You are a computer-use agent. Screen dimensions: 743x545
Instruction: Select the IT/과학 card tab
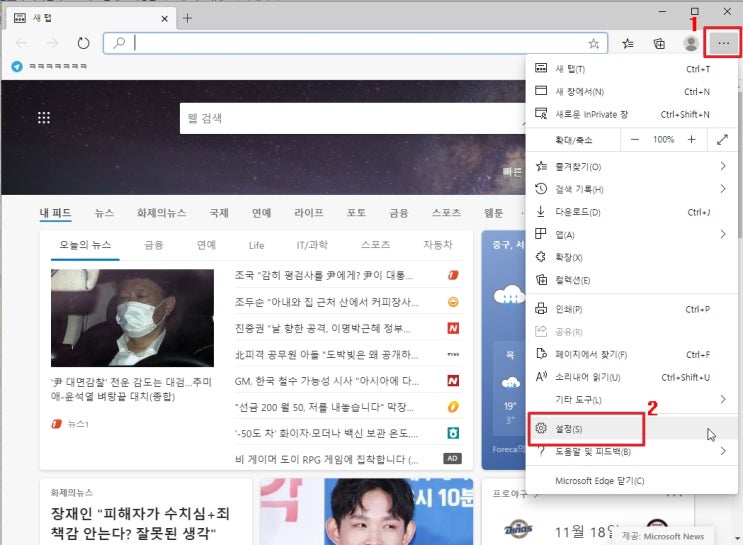312,245
